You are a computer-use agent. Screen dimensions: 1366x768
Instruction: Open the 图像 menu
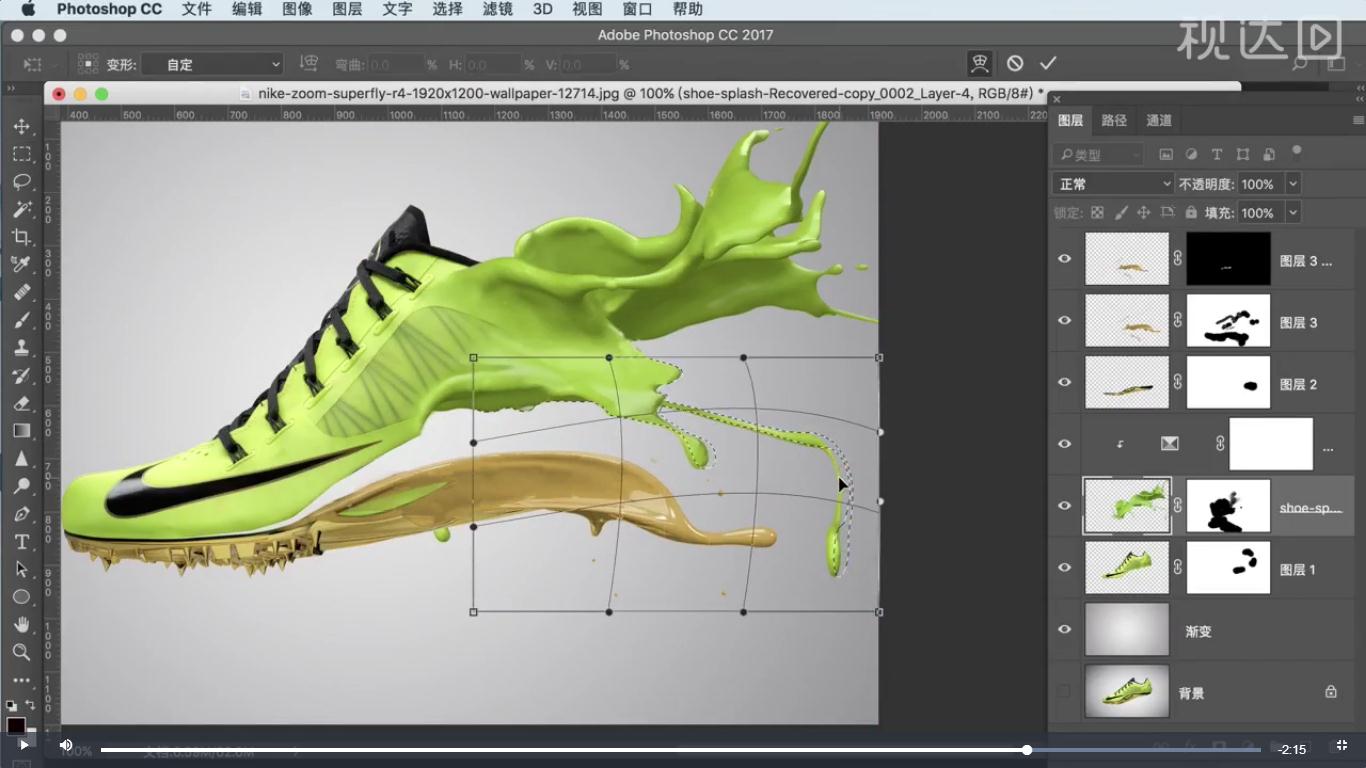click(297, 9)
